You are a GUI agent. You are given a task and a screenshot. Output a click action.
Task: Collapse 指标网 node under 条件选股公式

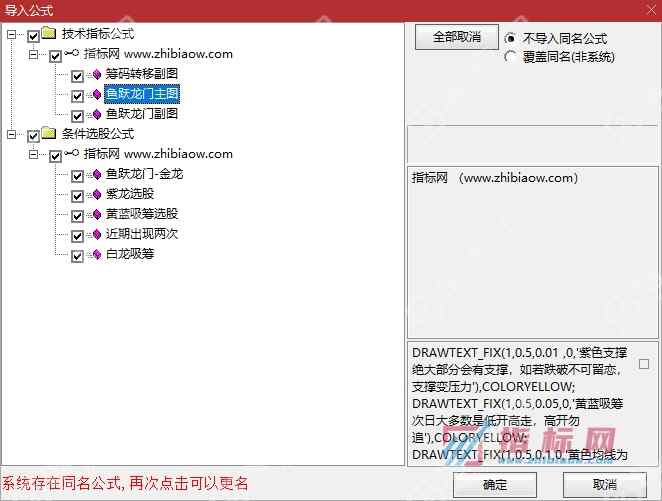tap(33, 154)
